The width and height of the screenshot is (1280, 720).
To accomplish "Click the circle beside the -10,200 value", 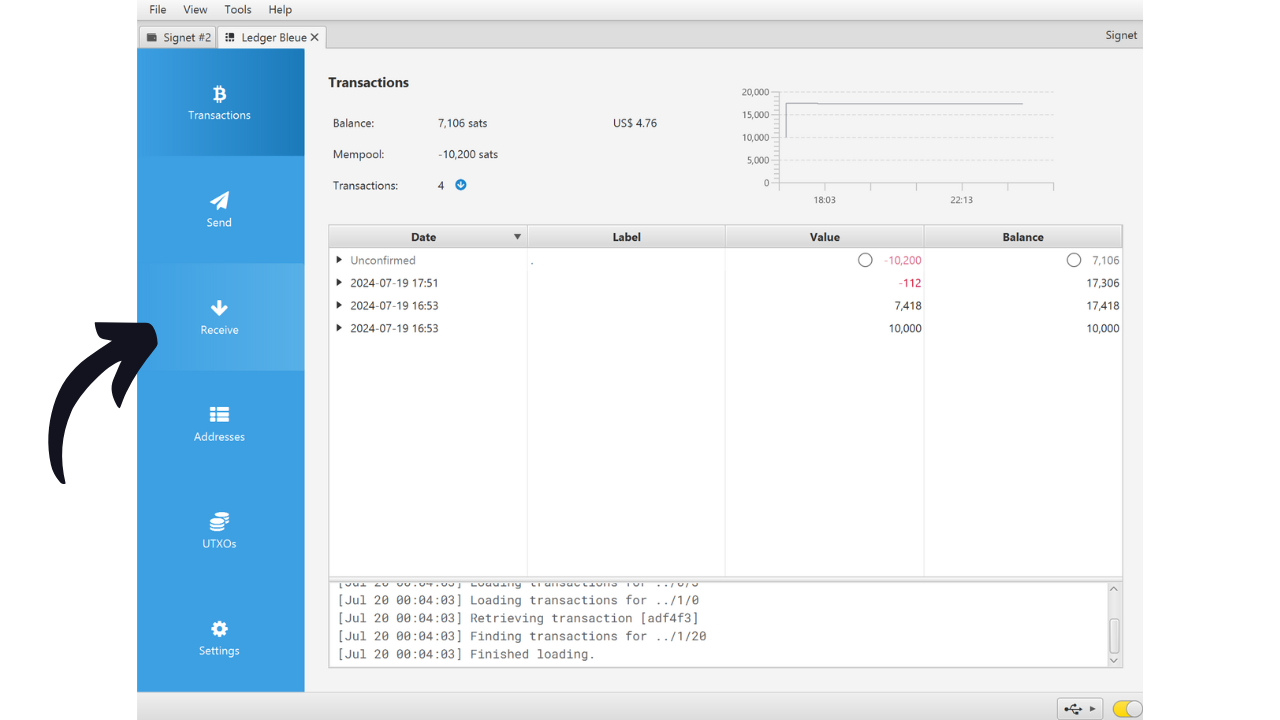I will pyautogui.click(x=865, y=259).
